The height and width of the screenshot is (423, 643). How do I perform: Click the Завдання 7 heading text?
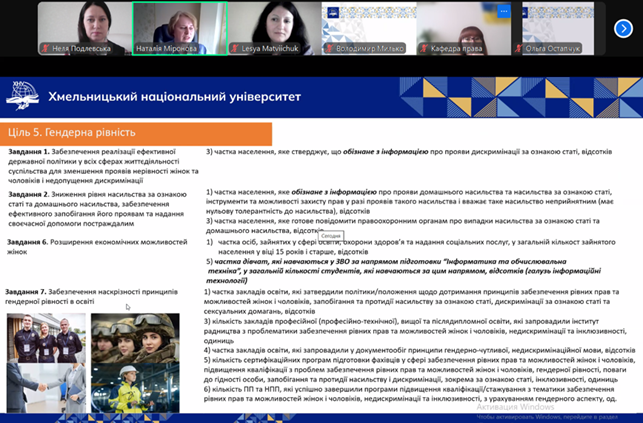point(25,292)
